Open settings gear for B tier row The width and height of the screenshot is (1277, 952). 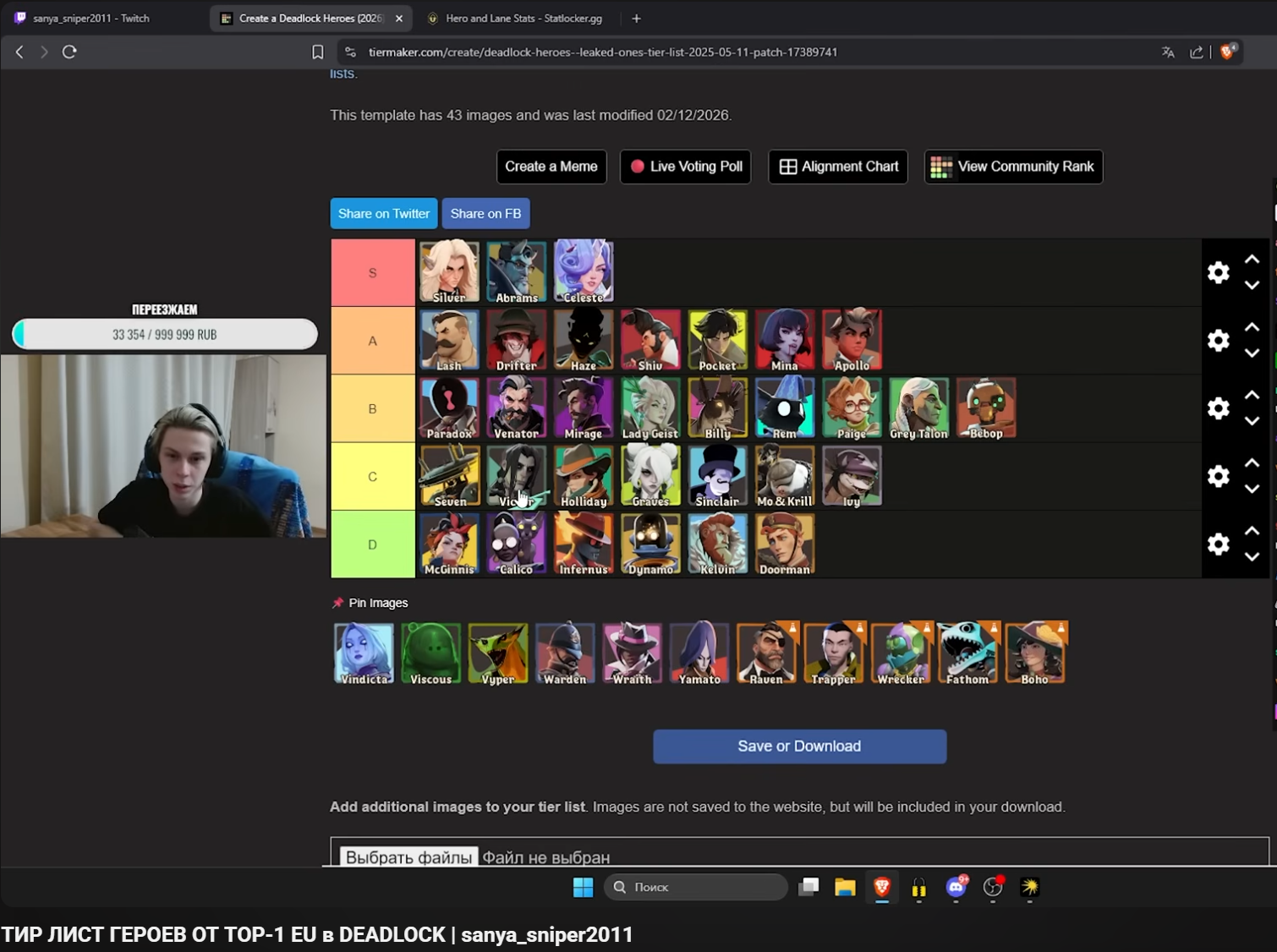pos(1219,408)
